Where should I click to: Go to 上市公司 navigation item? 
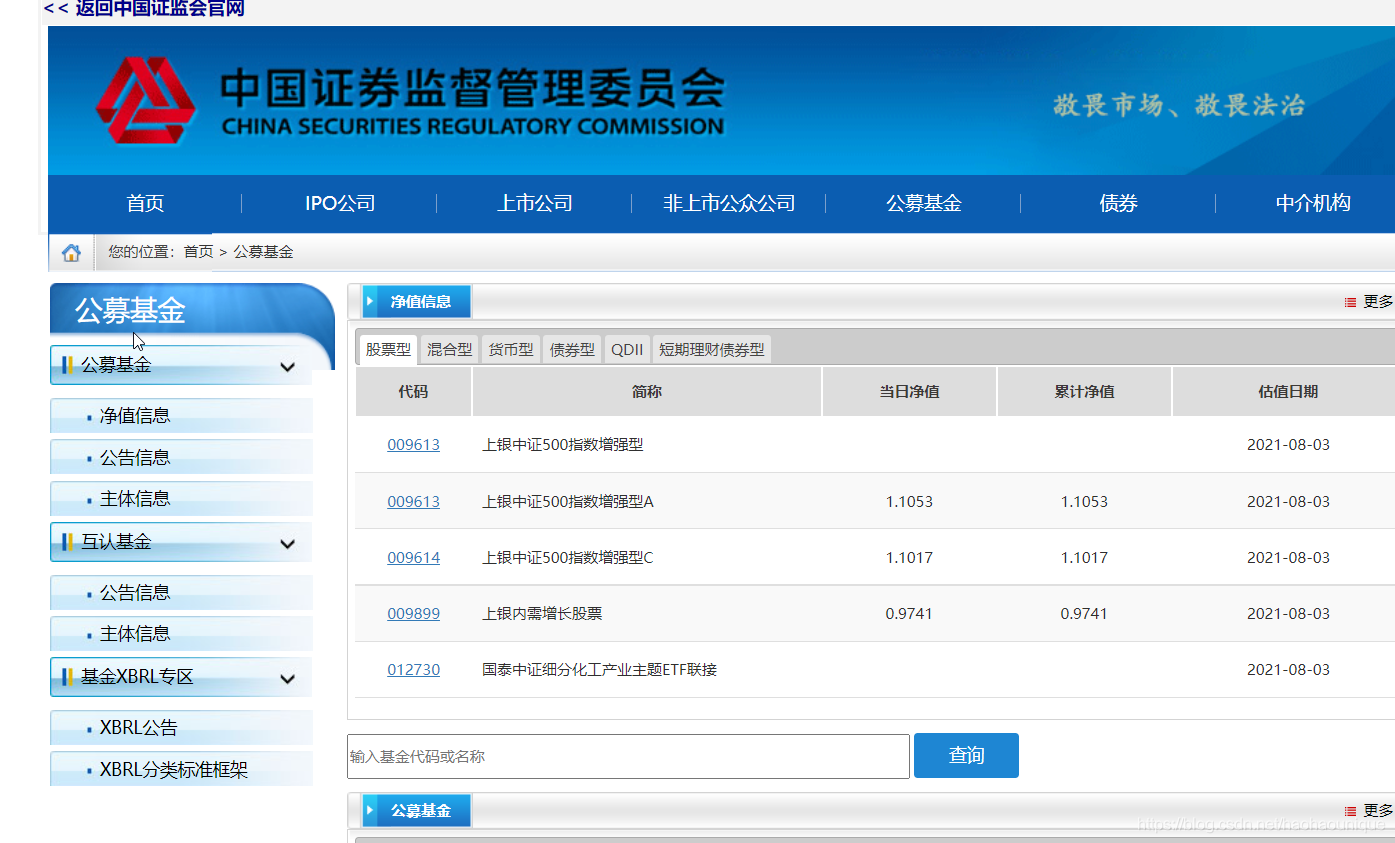[535, 204]
